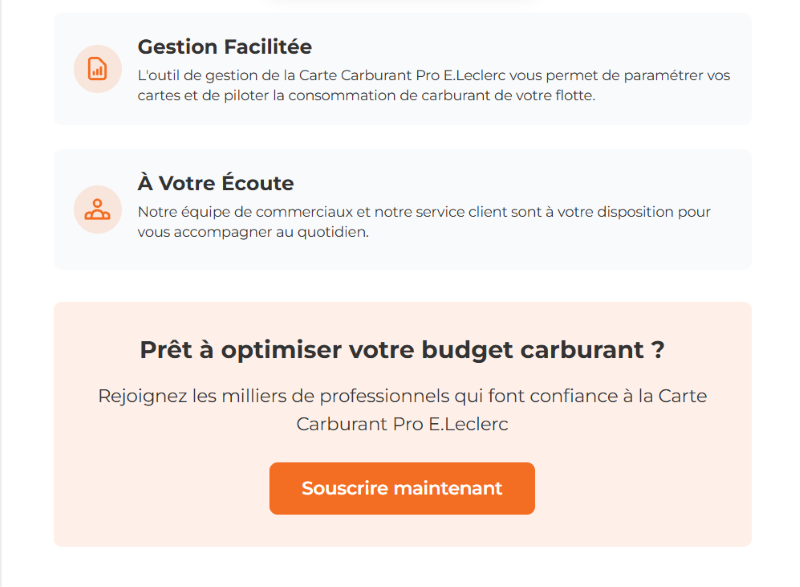Click the line starting "Notre équipe de commerciaux"
The height and width of the screenshot is (587, 800).
424,212
